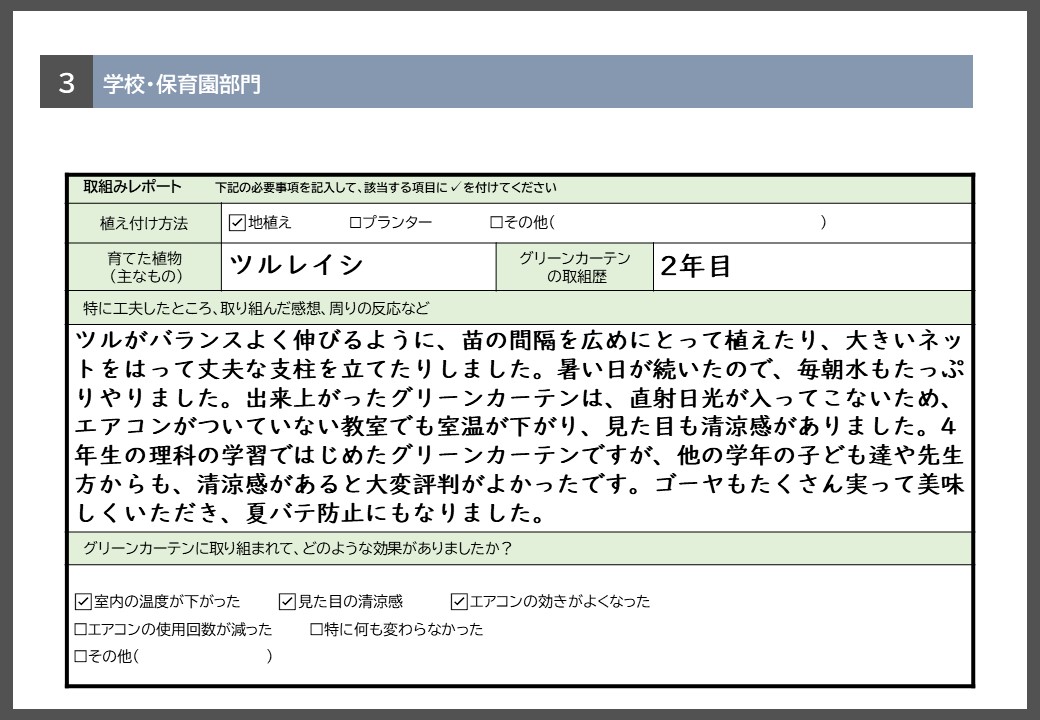
Task: Select the 特に何も変わらなかった checkbox
Action: click(316, 629)
